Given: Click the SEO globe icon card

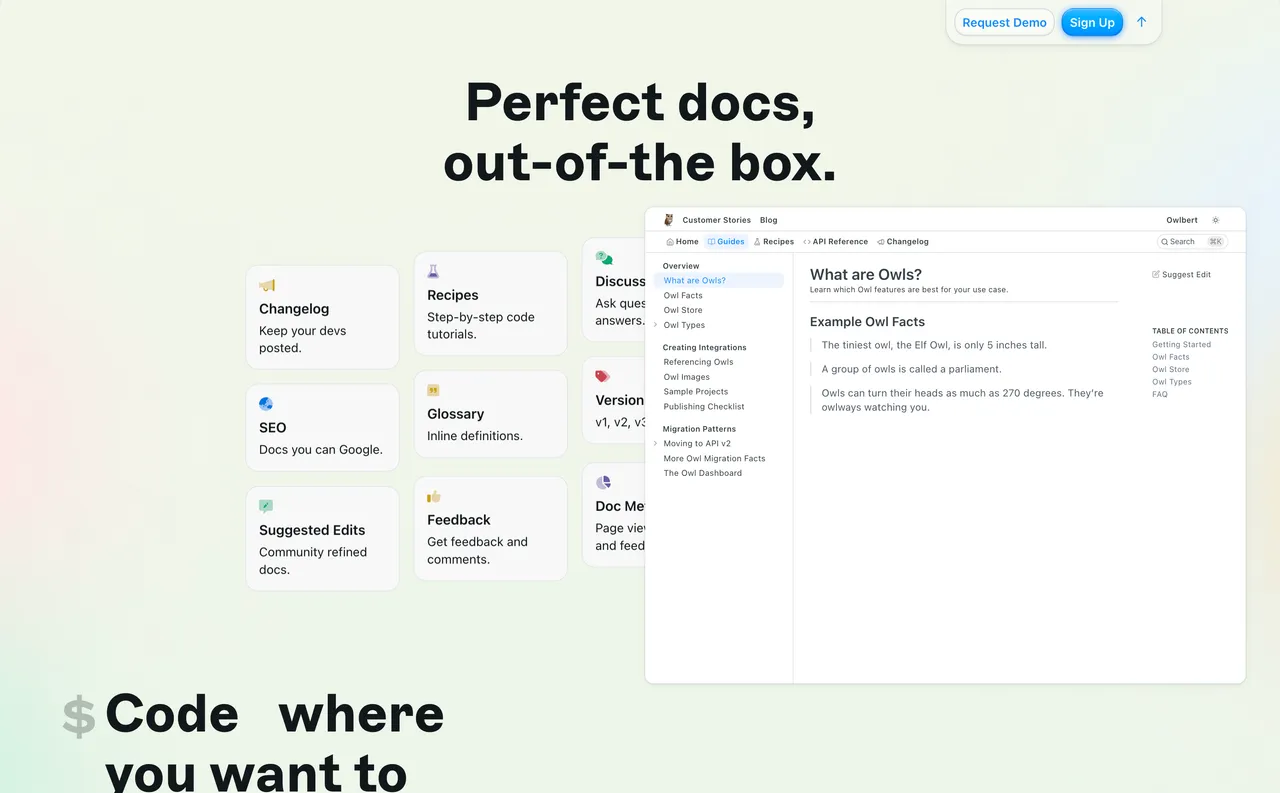Looking at the screenshot, I should point(266,403).
